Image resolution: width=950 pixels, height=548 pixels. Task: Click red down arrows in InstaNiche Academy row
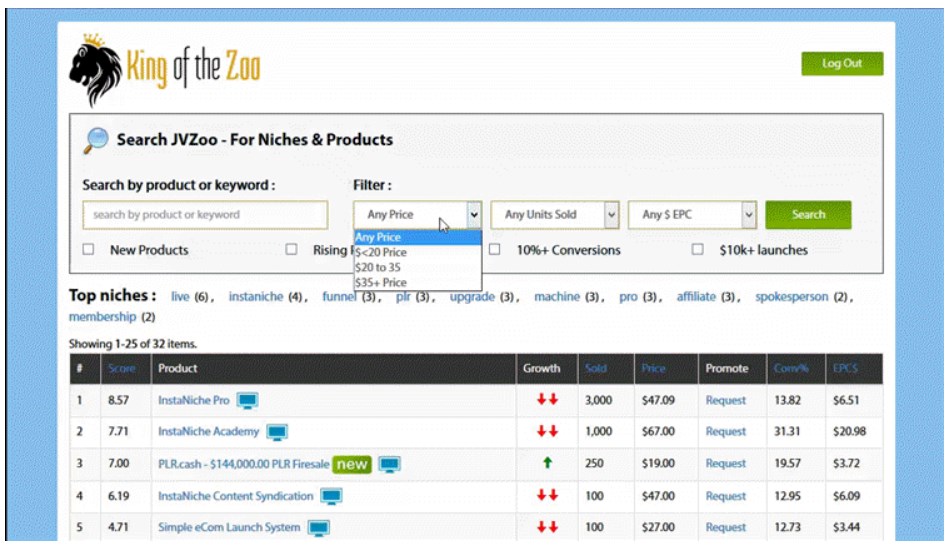point(547,431)
